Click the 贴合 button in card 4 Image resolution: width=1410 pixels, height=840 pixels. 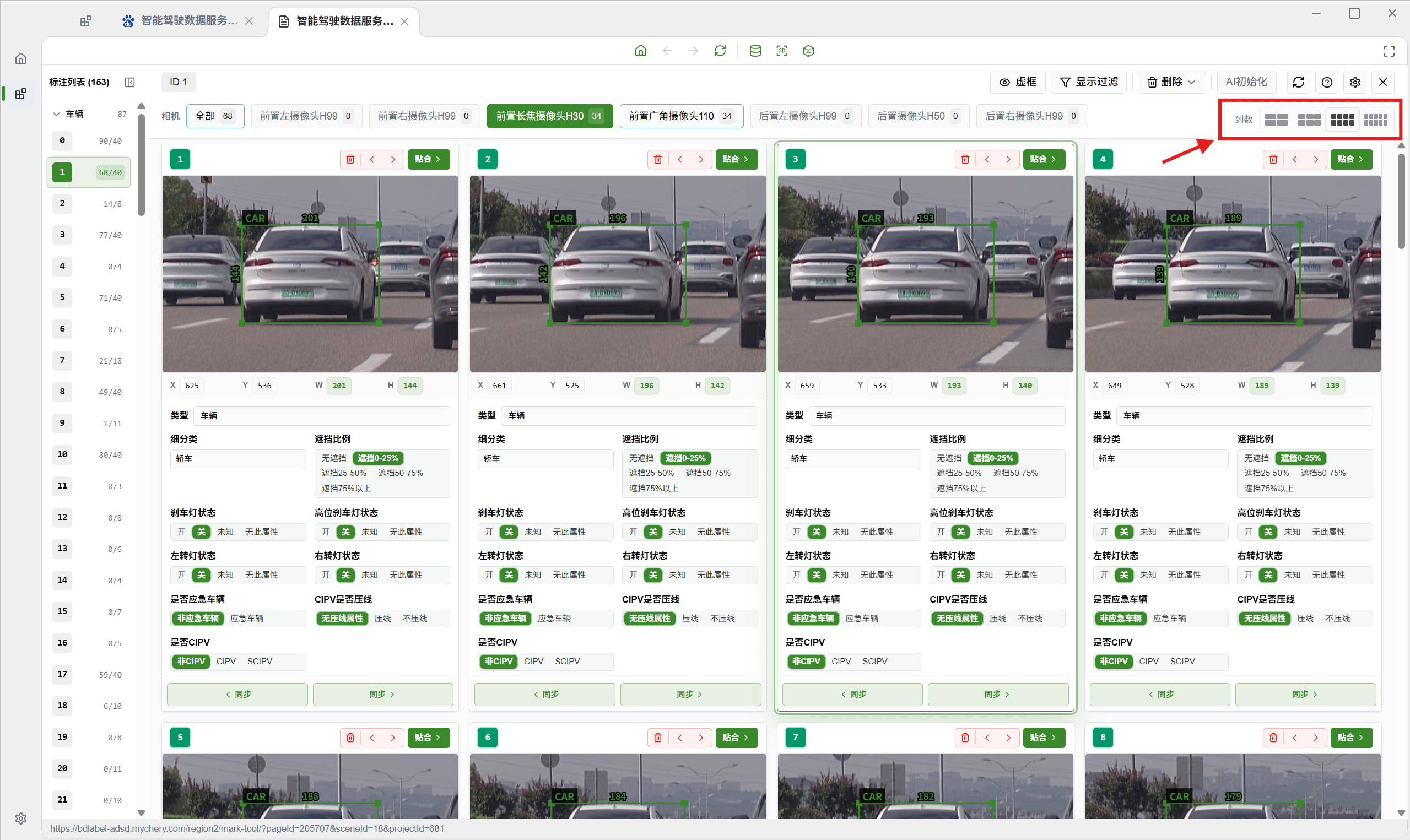point(1351,159)
